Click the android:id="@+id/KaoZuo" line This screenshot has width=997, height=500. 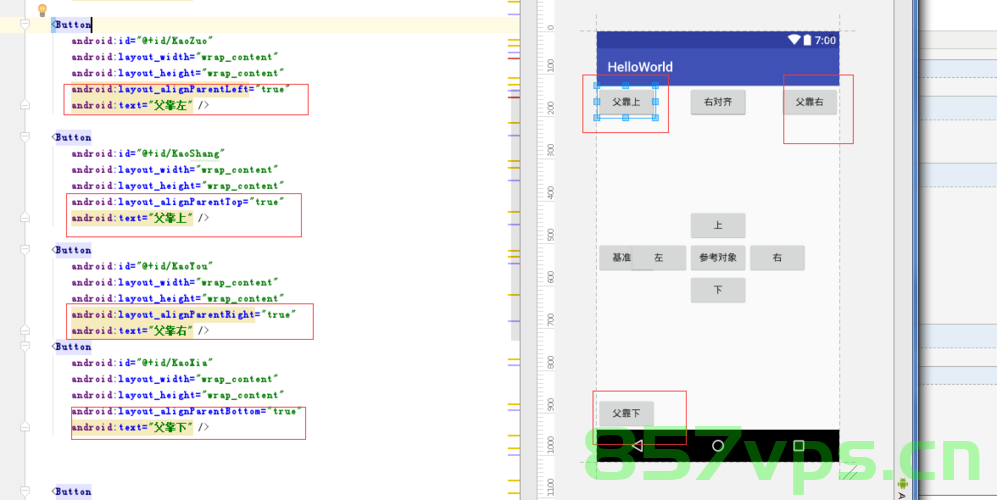pos(142,41)
